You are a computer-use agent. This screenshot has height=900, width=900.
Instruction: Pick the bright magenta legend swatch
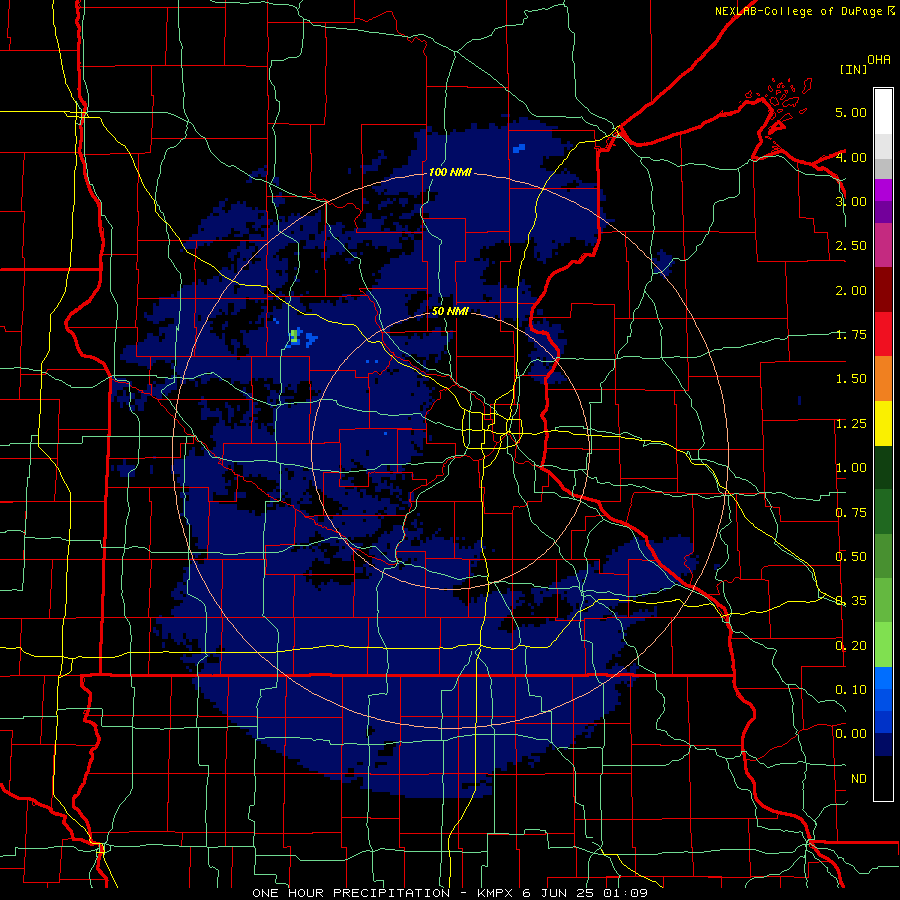pyautogui.click(x=883, y=190)
